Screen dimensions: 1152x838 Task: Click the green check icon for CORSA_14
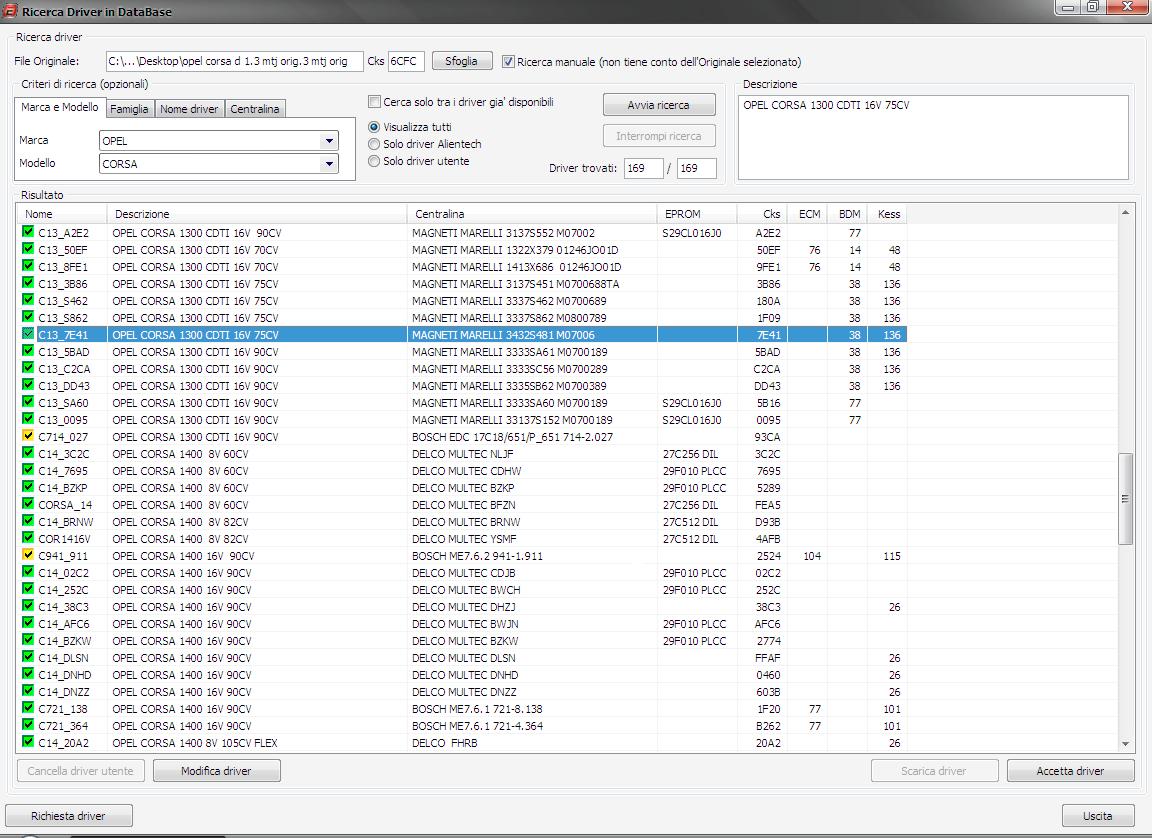pos(28,504)
